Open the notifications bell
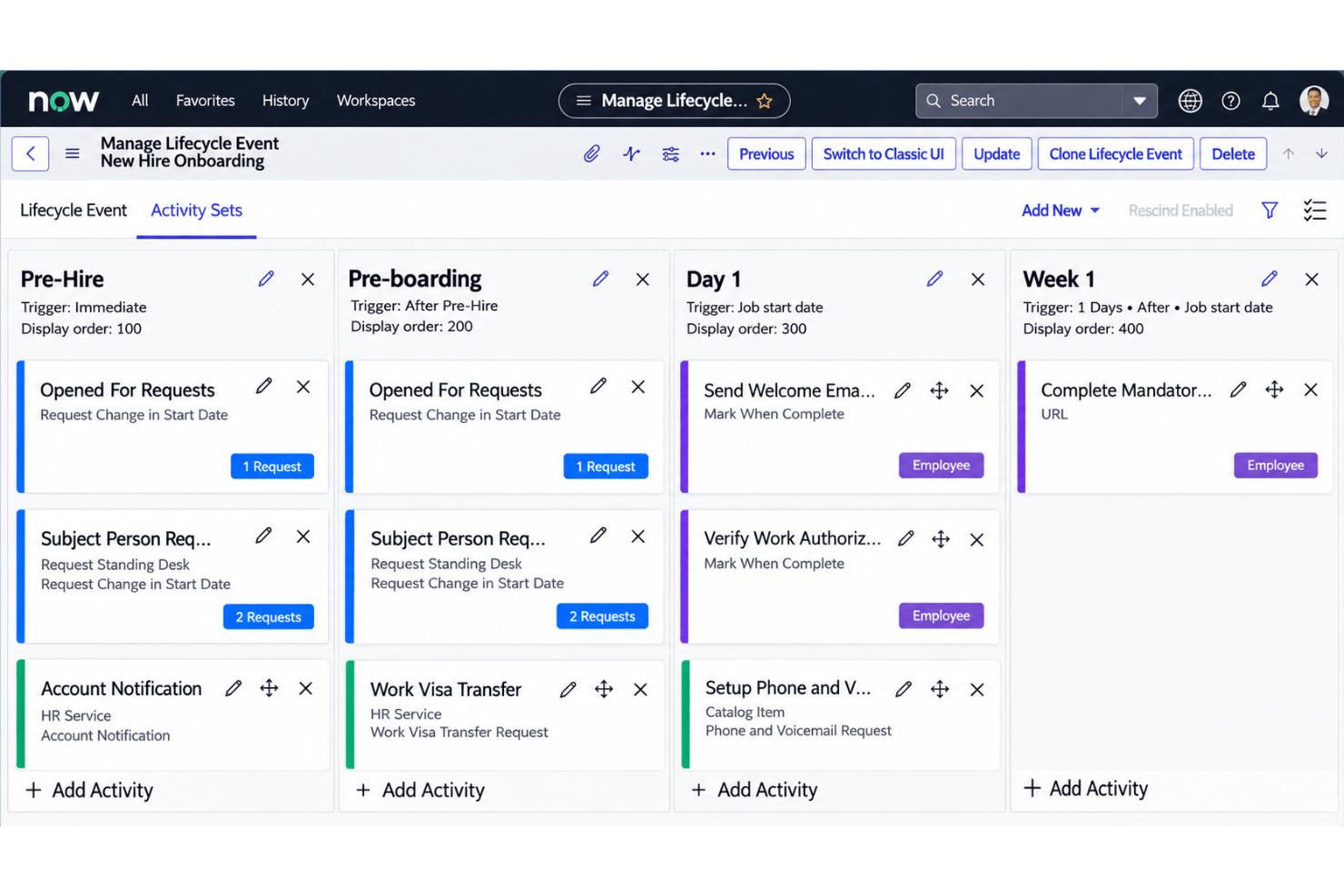 pyautogui.click(x=1270, y=101)
